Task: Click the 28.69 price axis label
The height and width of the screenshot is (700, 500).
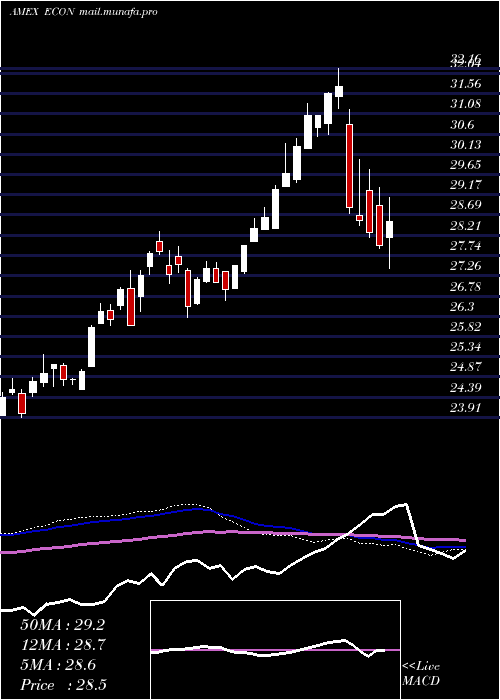Action: tap(466, 205)
